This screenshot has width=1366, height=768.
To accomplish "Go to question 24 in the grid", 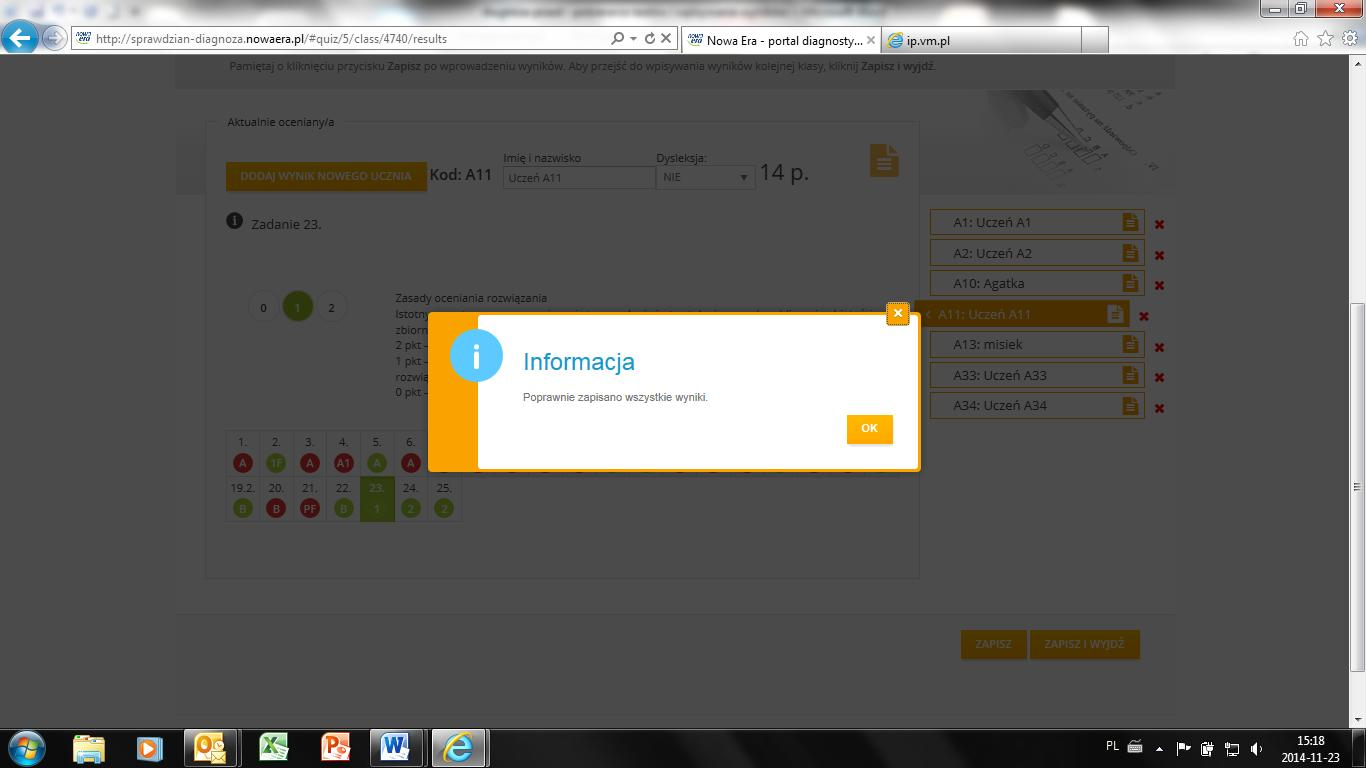I will click(x=410, y=499).
